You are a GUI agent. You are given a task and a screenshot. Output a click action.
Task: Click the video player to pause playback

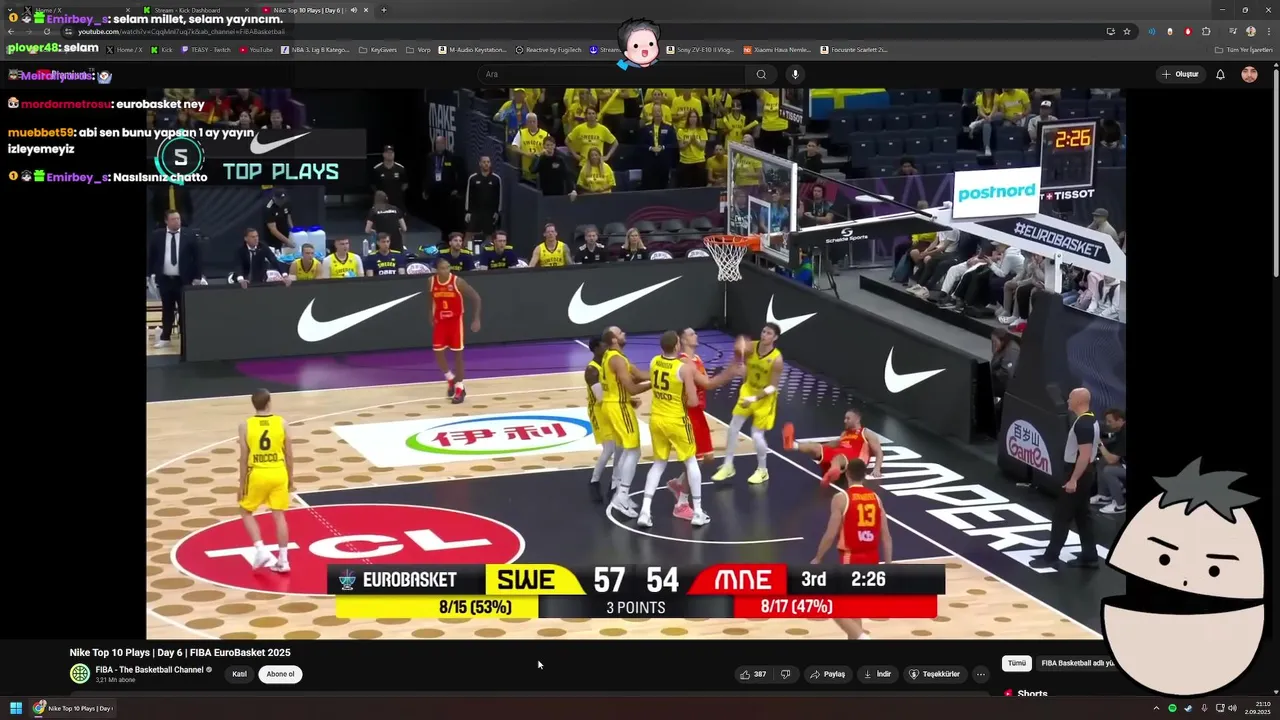pyautogui.click(x=635, y=363)
